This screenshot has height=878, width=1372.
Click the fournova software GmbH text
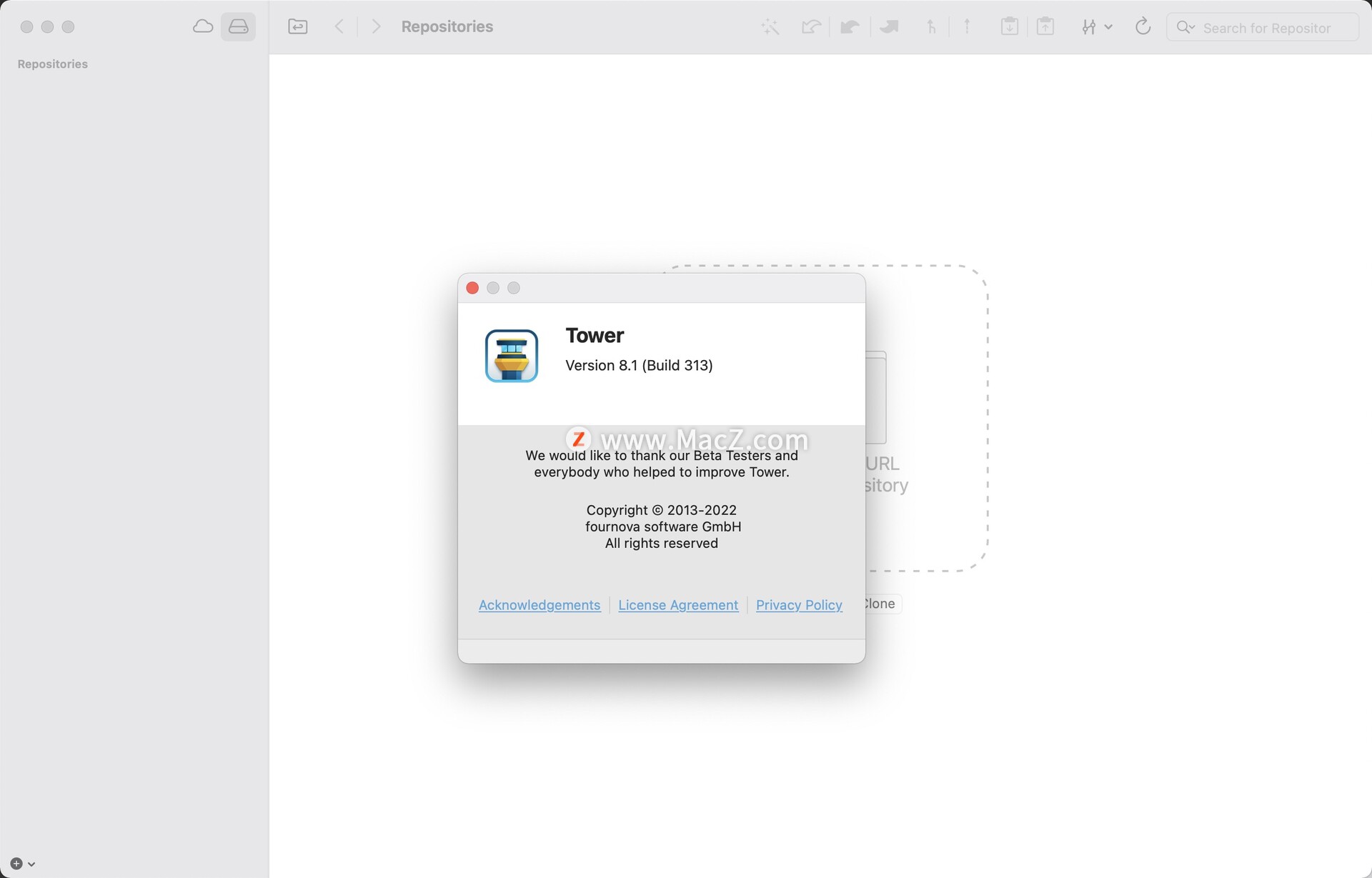(x=663, y=527)
